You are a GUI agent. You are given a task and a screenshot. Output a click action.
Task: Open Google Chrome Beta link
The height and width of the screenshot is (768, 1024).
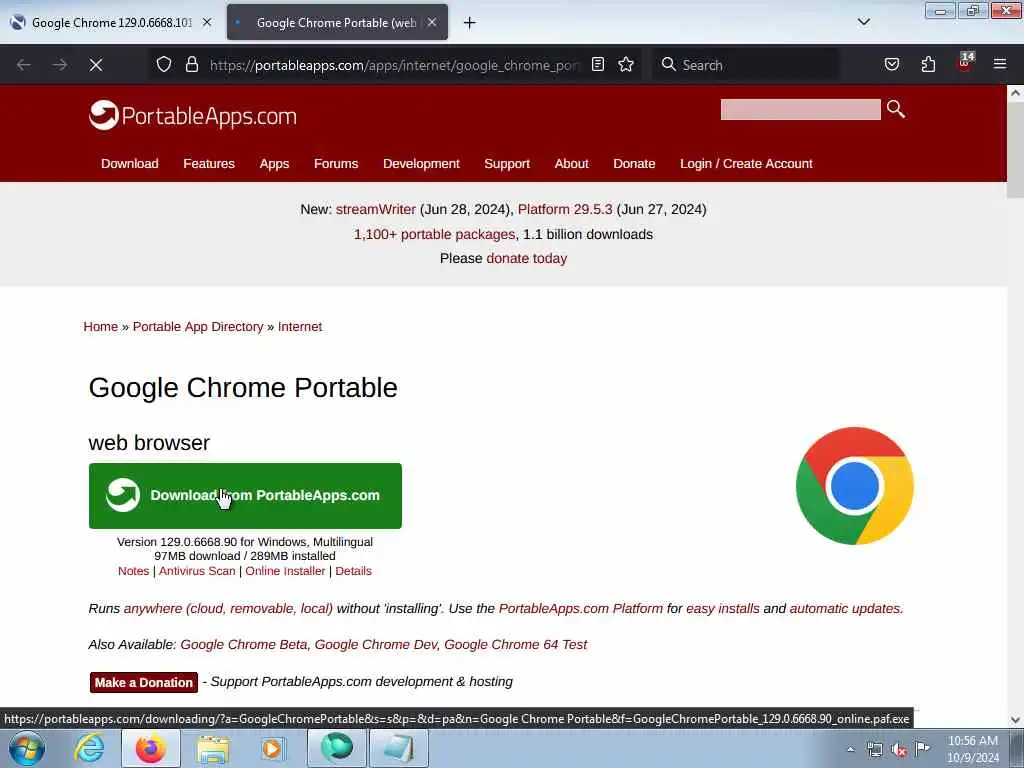(244, 645)
